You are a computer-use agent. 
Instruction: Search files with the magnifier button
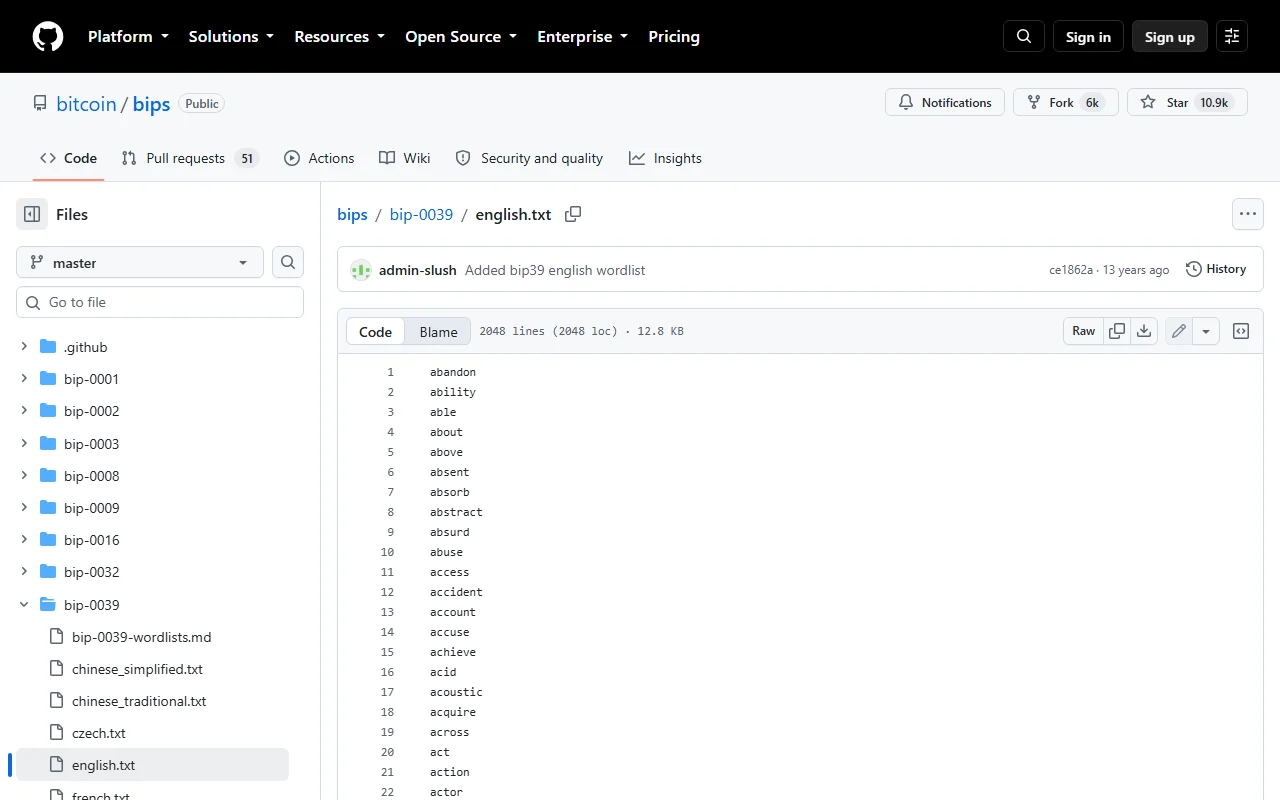point(288,262)
